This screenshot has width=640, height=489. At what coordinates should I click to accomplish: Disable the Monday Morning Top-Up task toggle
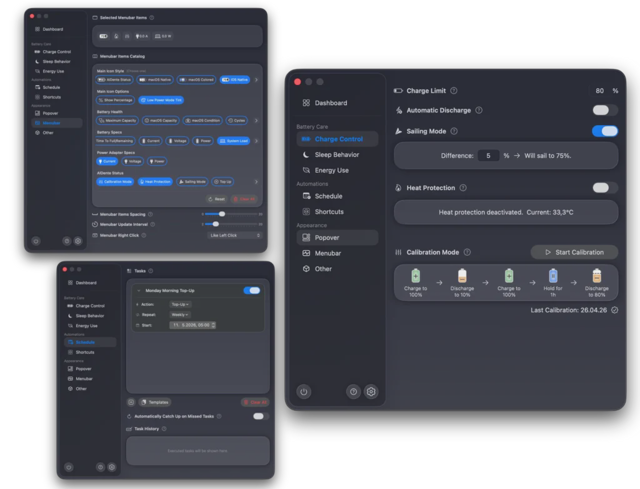(x=252, y=290)
